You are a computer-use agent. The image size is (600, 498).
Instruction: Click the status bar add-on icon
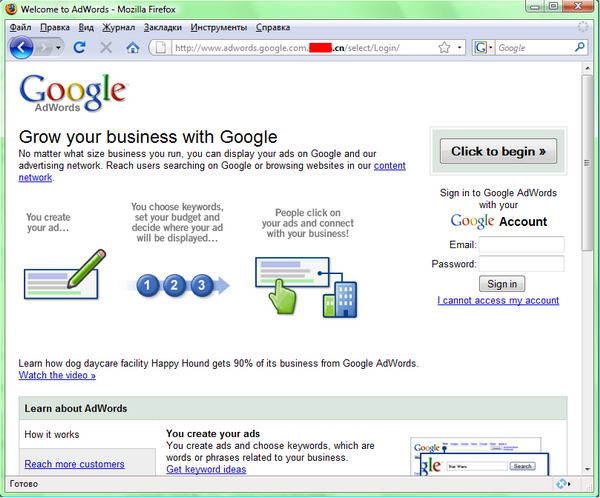click(562, 484)
